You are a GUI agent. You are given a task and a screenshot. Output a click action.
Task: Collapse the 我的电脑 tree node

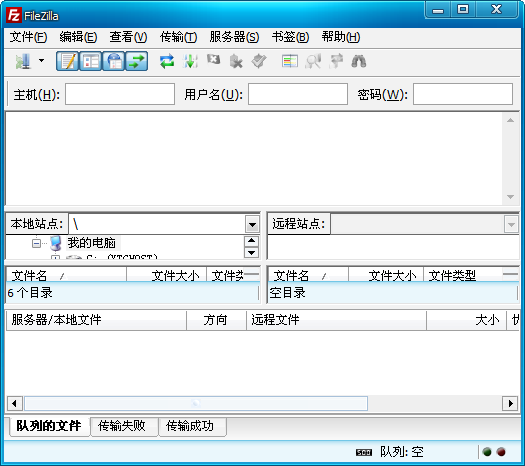36,243
